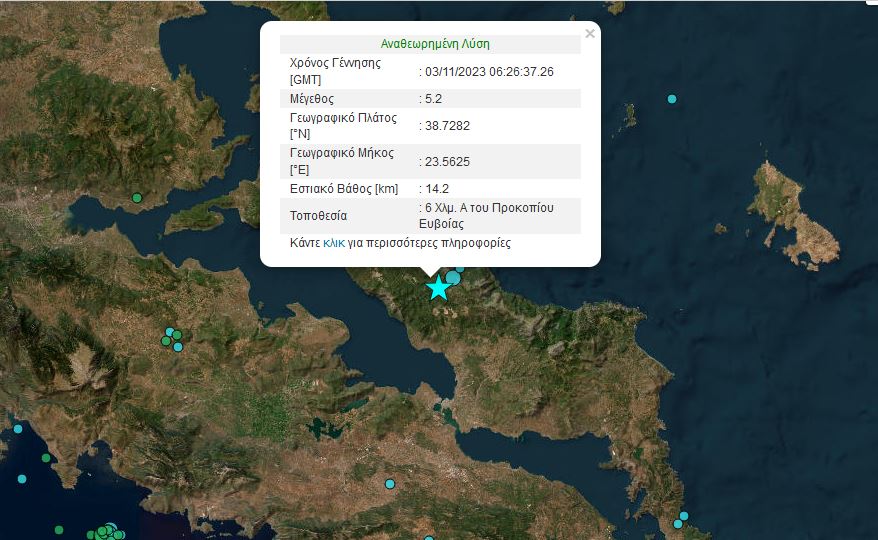878x540 pixels.
Task: Click the green marker cluster at bottom left
Action: click(x=106, y=531)
